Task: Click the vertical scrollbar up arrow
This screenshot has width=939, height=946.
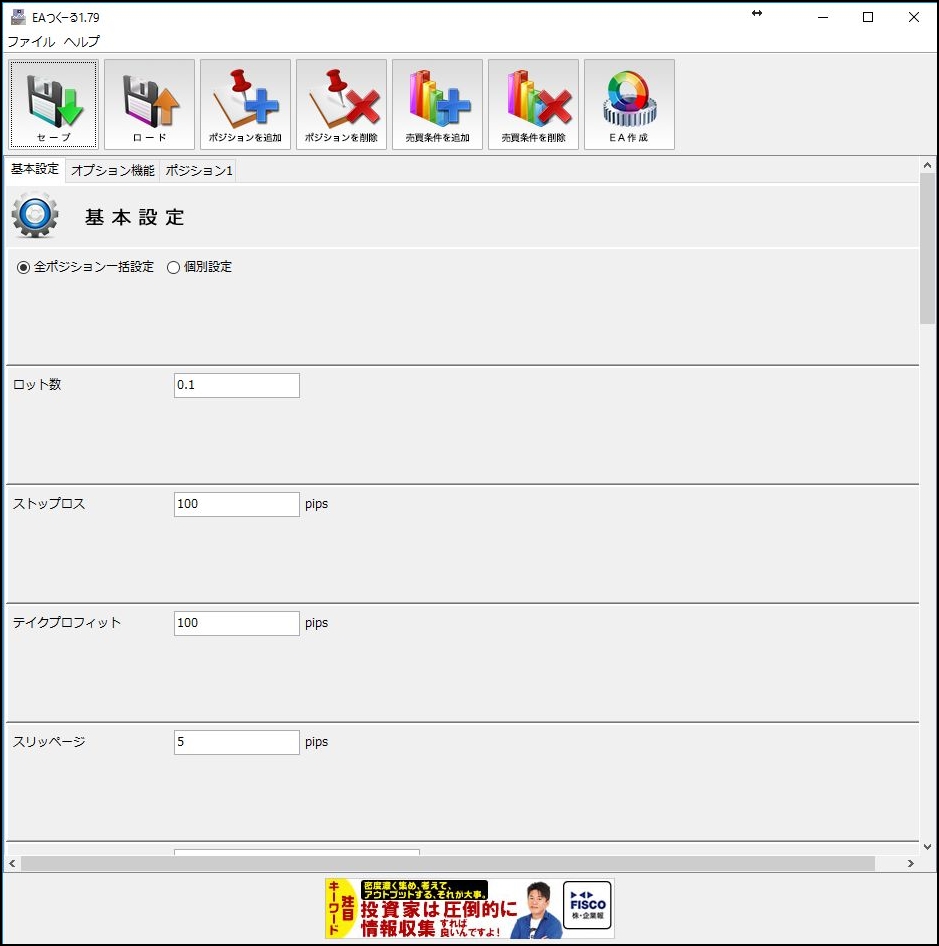Action: coord(928,165)
